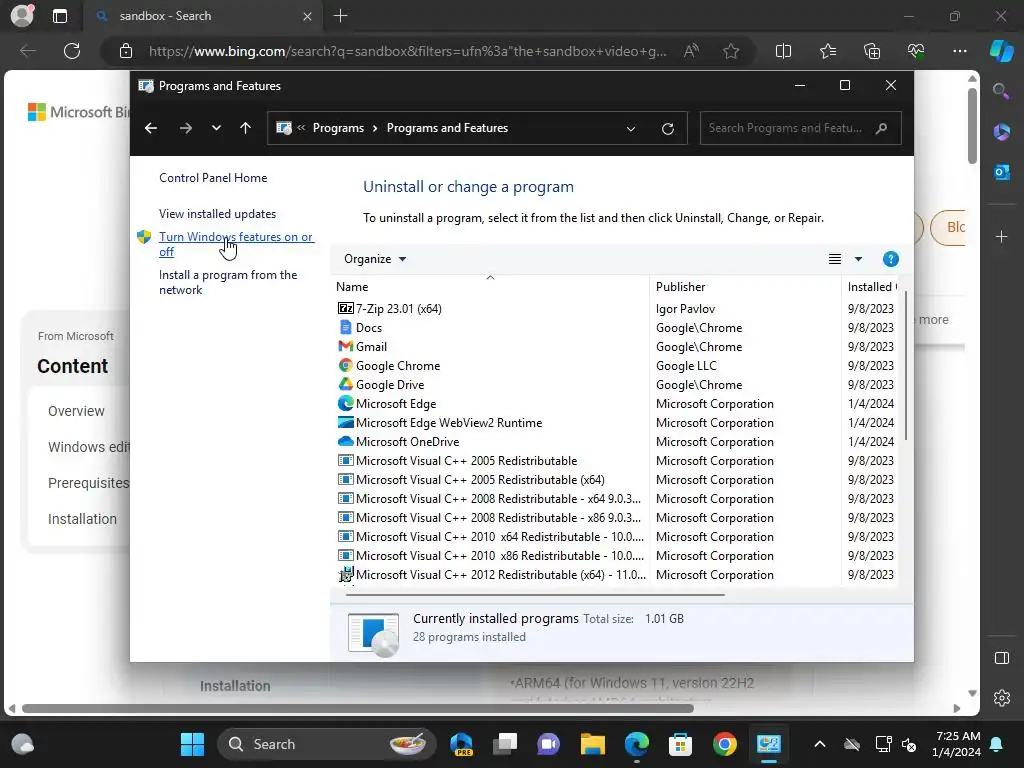1024x768 pixels.
Task: Open Edge Favorites list icon
Action: click(827, 51)
